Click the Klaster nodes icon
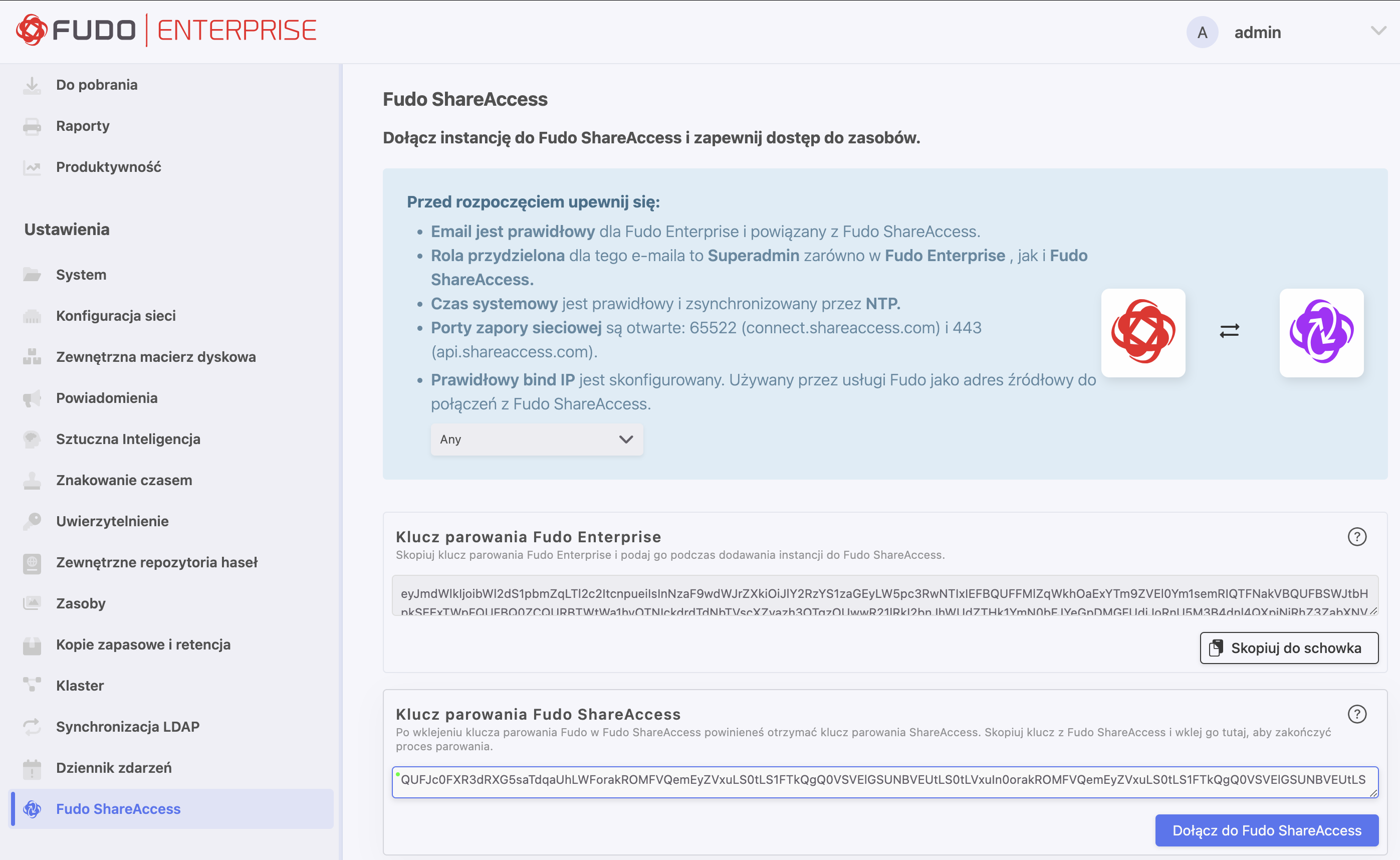The height and width of the screenshot is (860, 1400). [x=32, y=686]
